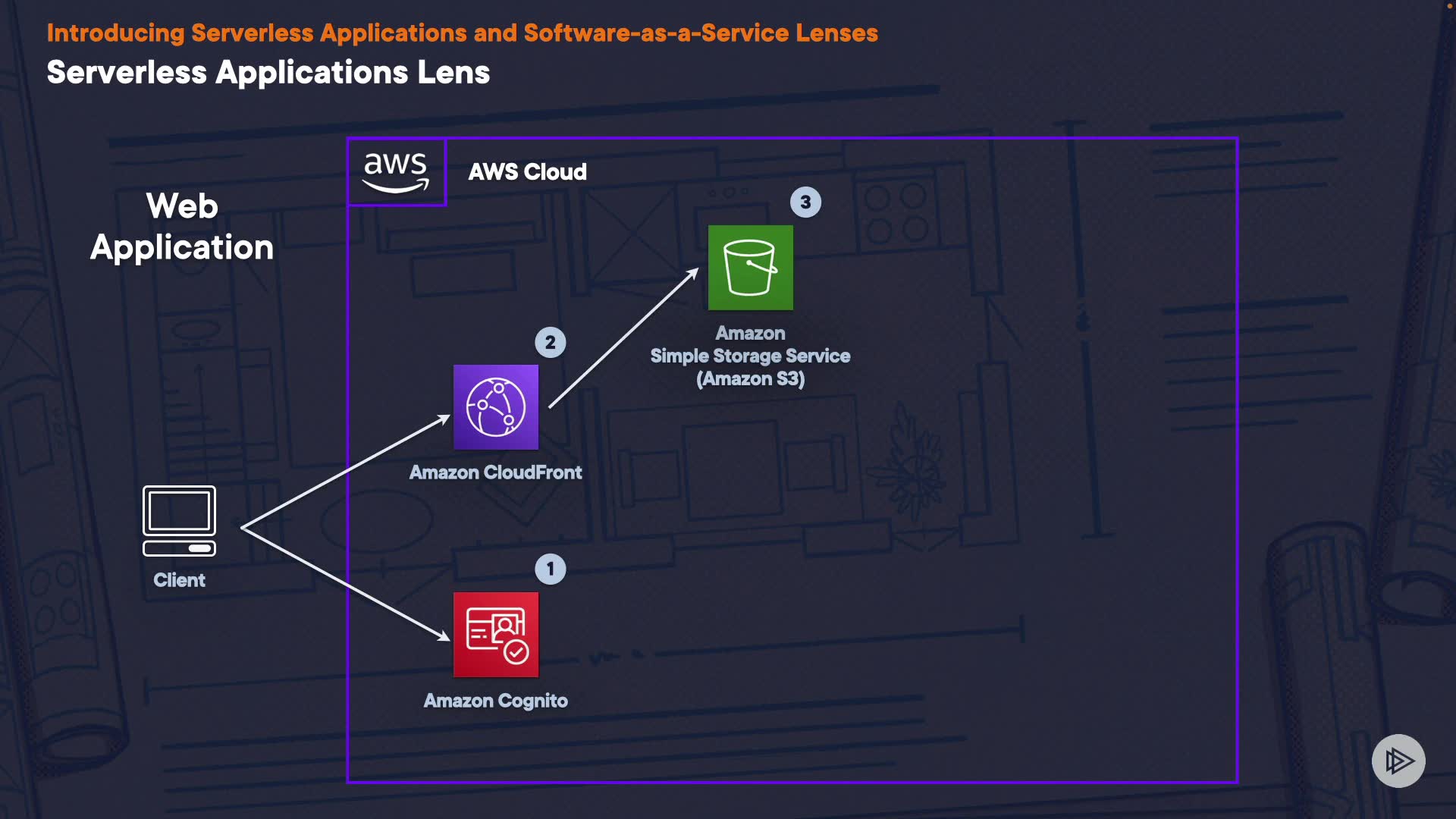This screenshot has width=1456, height=819.
Task: Click the arrowhead pointing to S3 bucket
Action: coord(692,275)
